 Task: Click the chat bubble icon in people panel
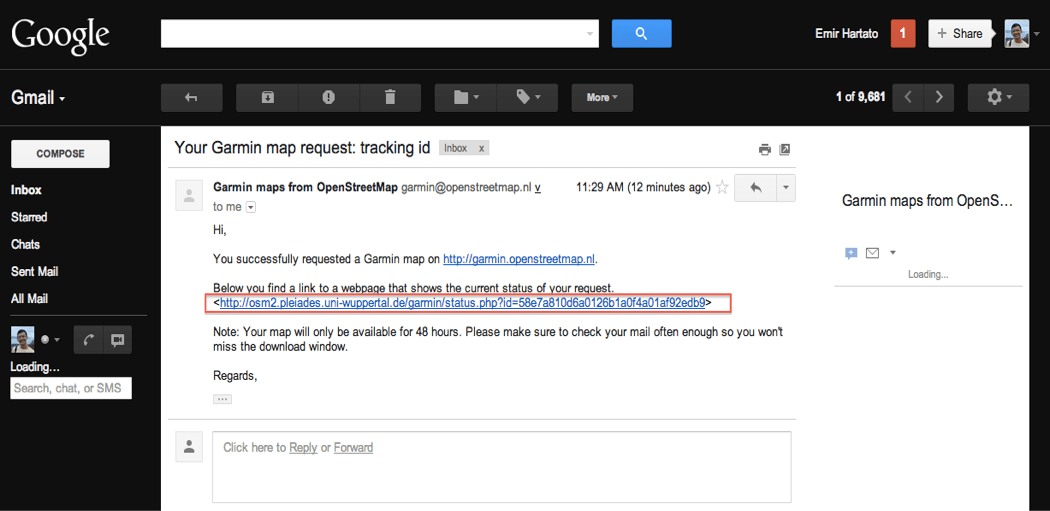tap(851, 253)
